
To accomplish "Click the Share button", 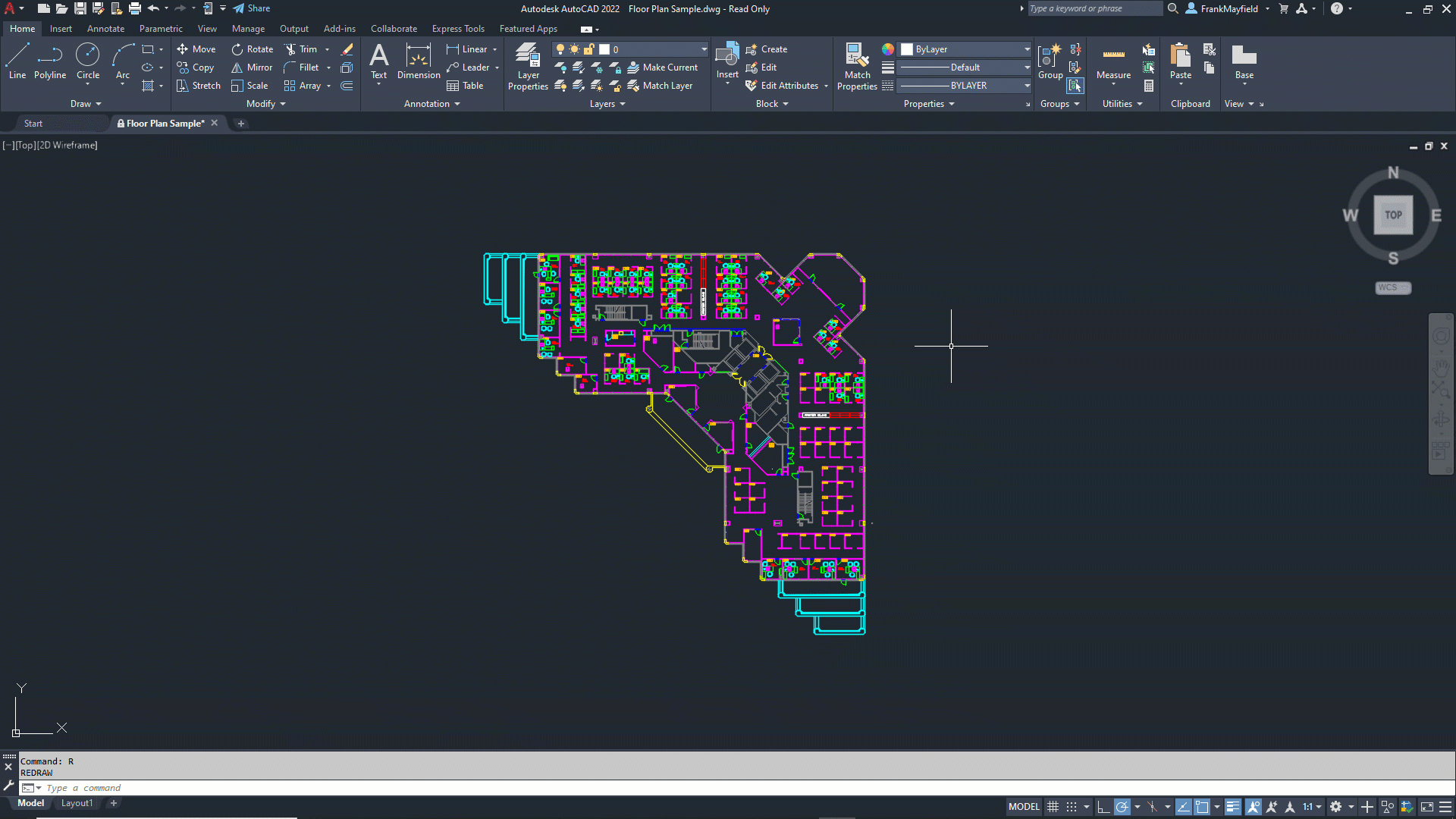I will point(252,8).
